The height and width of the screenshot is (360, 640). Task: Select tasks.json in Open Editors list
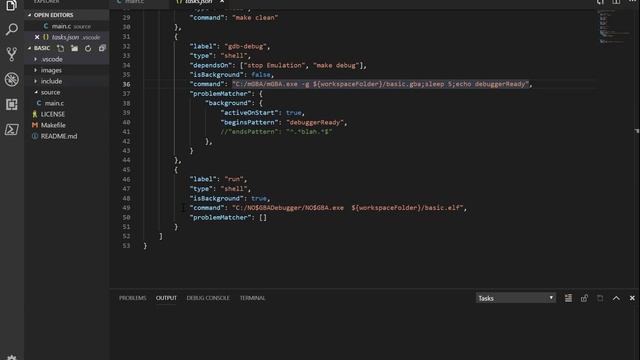[x=71, y=37]
